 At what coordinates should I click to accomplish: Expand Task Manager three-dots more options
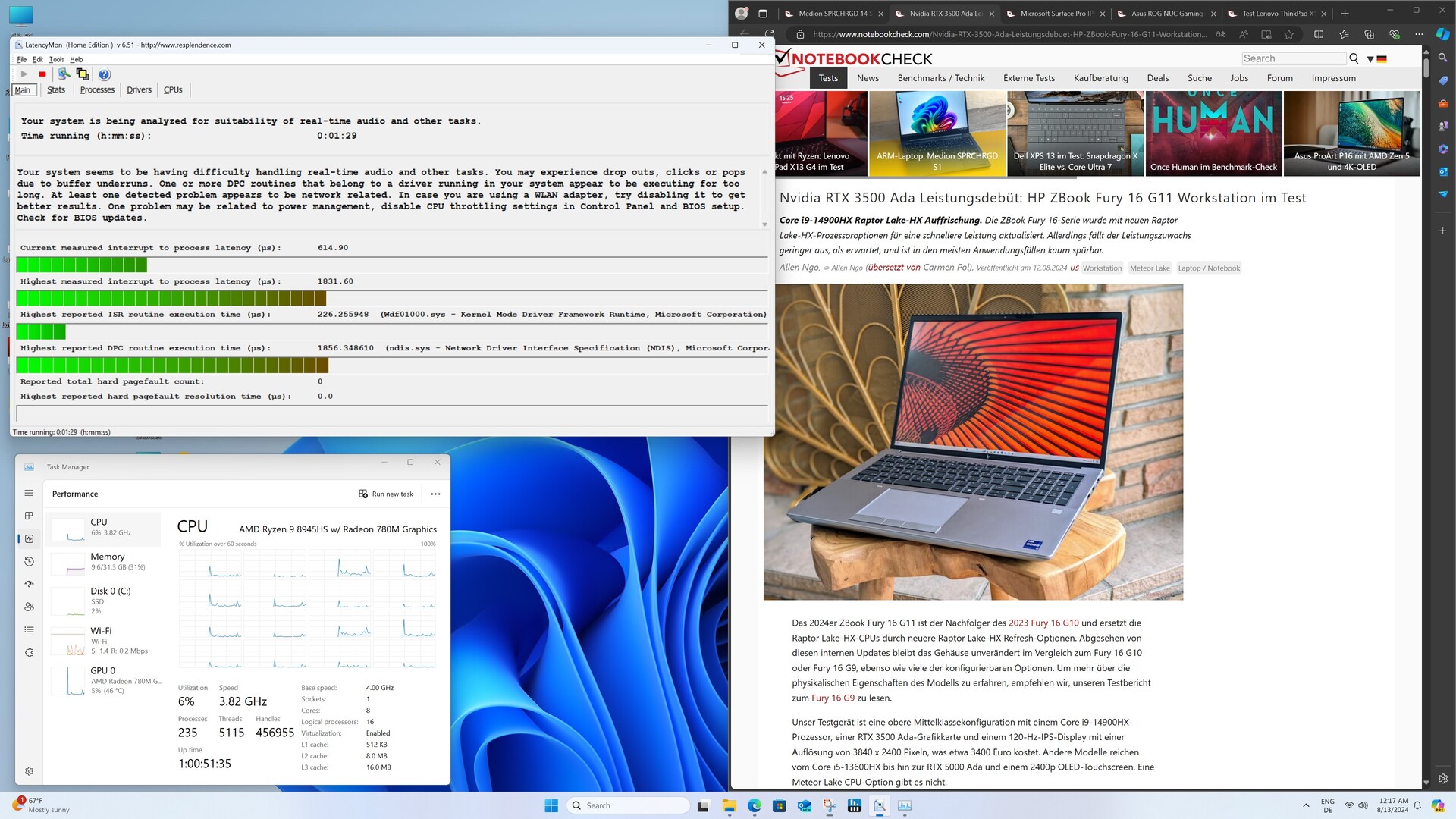click(435, 494)
